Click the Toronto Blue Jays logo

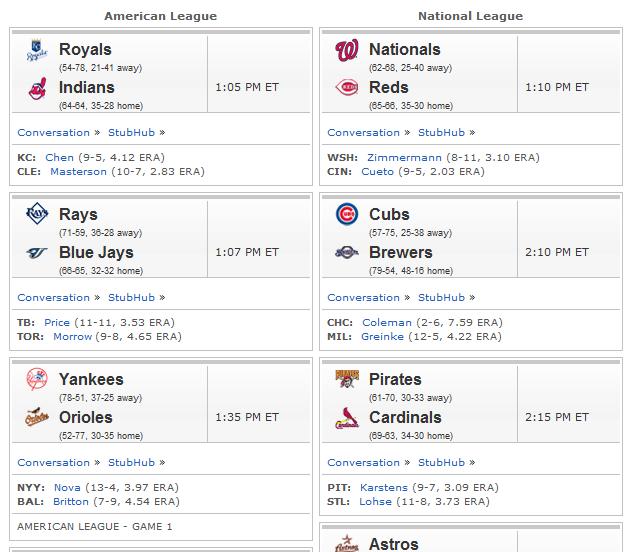click(37, 252)
